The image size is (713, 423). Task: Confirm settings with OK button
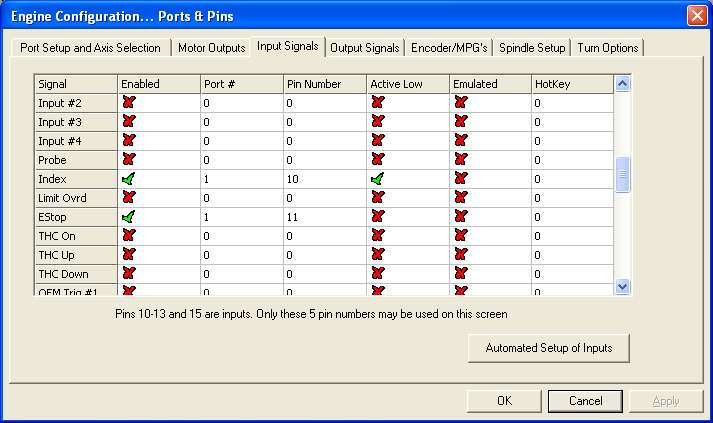tap(504, 401)
